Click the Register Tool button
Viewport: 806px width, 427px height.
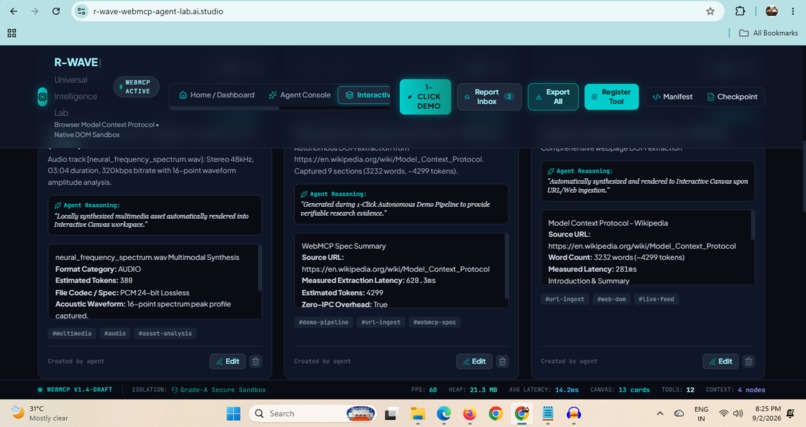pos(611,97)
